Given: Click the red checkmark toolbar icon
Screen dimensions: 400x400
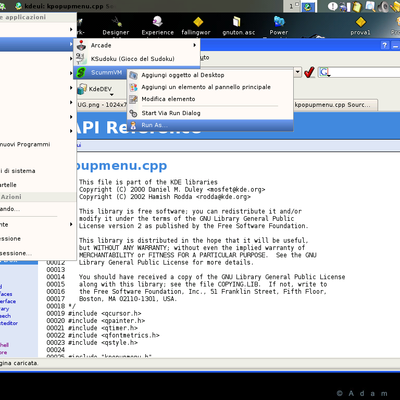Looking at the screenshot, I should click(309, 72).
